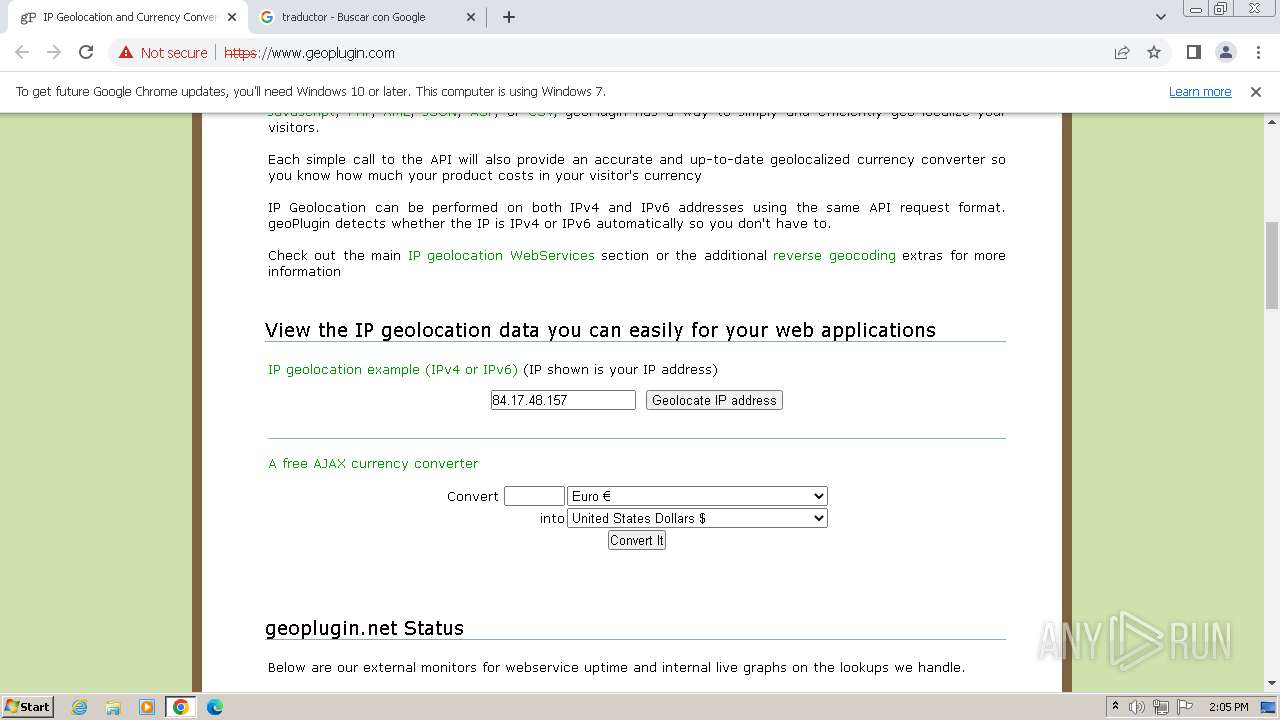
Task: Open the browser side panel icon
Action: pos(1194,53)
